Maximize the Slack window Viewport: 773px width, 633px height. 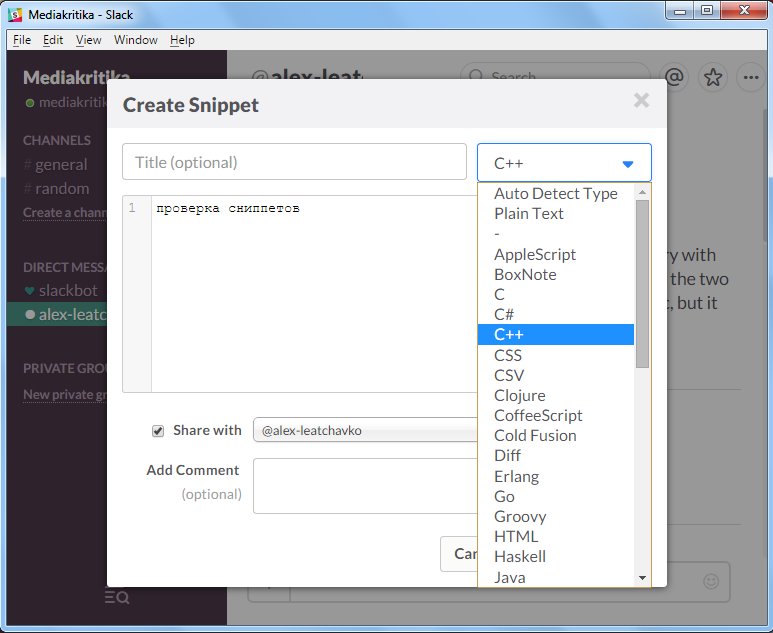click(x=707, y=11)
